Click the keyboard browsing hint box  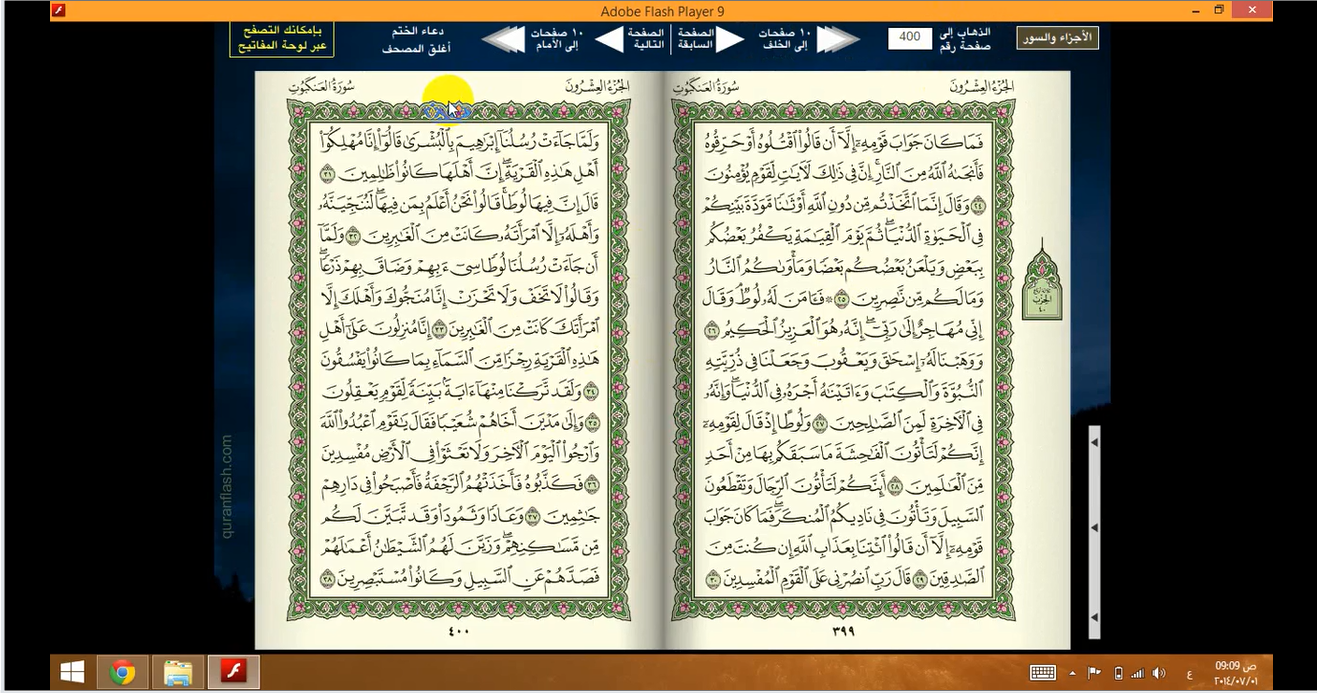(282, 39)
